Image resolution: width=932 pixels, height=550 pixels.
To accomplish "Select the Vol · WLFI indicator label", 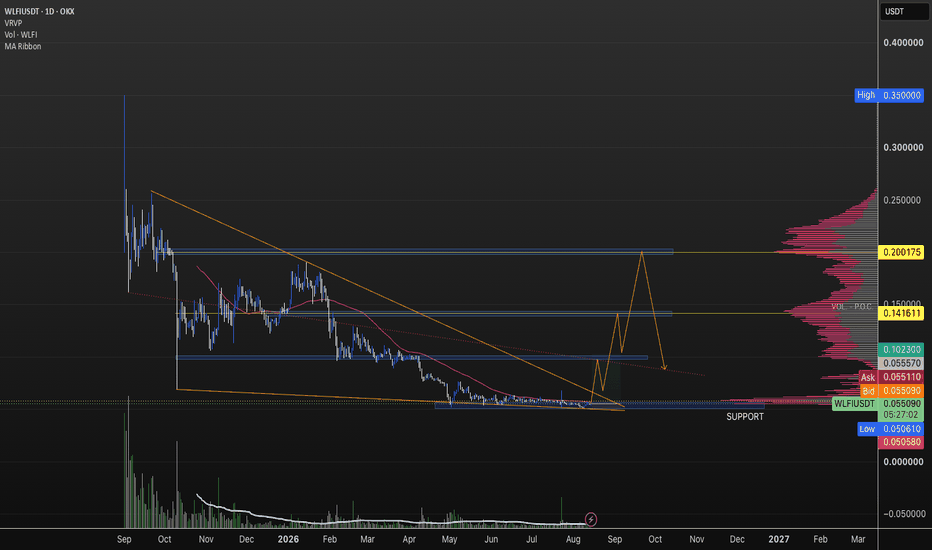I will [x=21, y=34].
